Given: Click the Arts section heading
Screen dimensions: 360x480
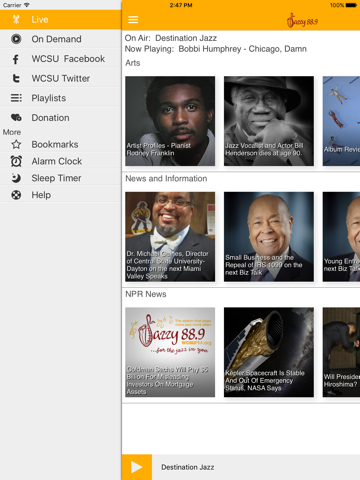Looking at the screenshot, I should pos(133,63).
